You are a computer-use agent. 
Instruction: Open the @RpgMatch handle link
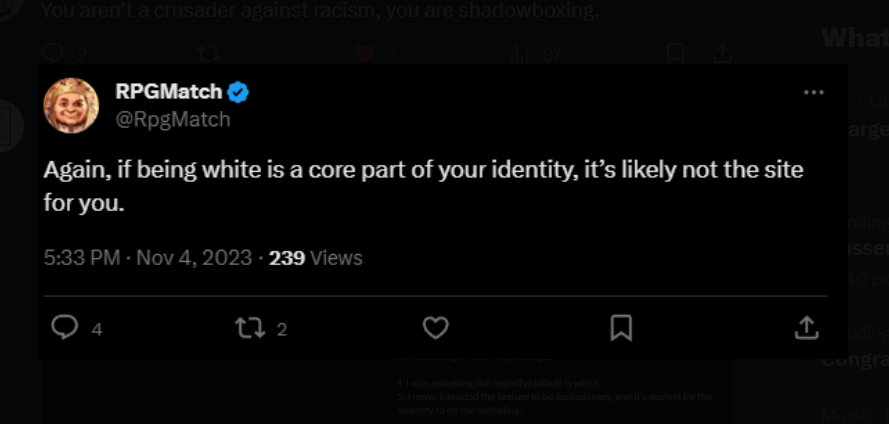click(x=172, y=120)
